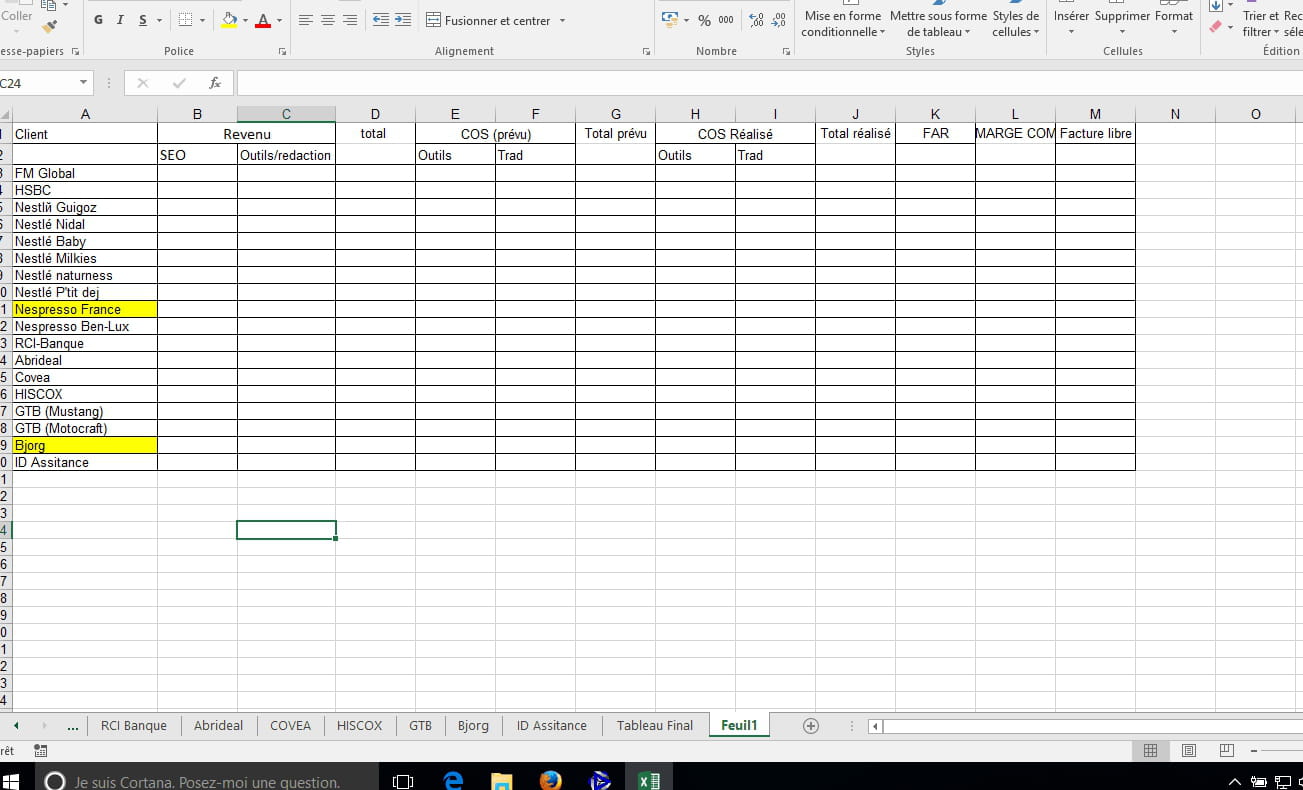Viewport: 1303px width, 790px height.
Task: Decrease decimal places
Action: coord(778,20)
